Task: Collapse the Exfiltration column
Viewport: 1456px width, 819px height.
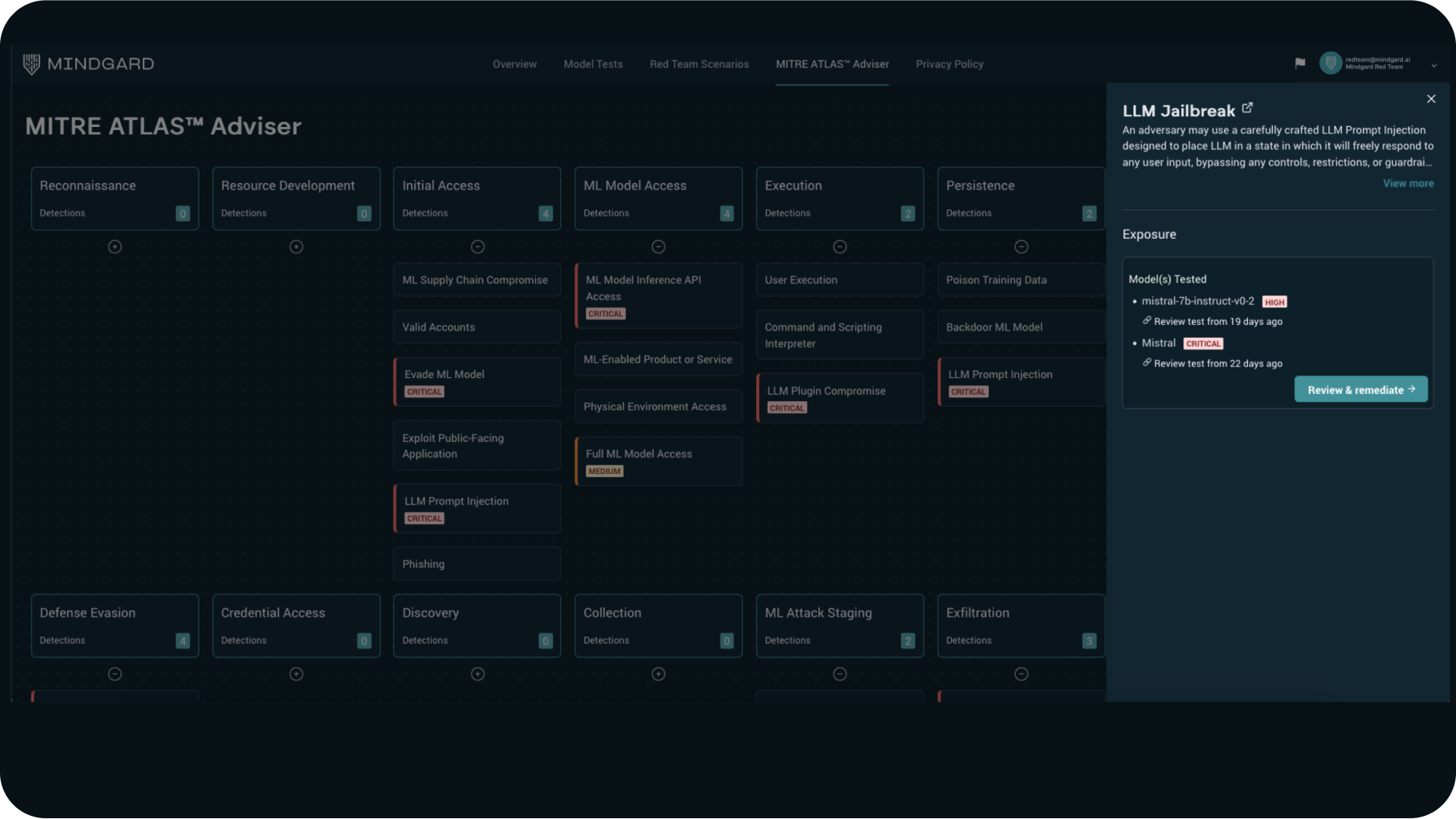Action: pyautogui.click(x=1021, y=674)
